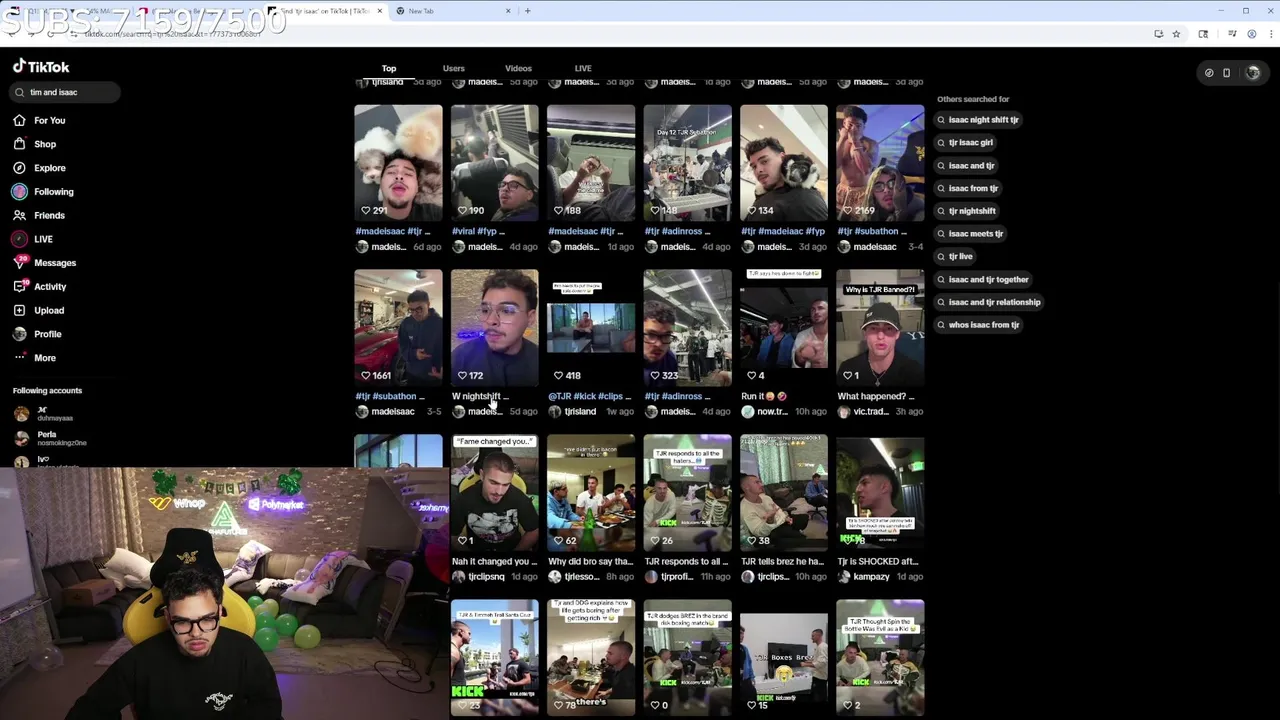
Task: Switch to the Top results tab
Action: pos(389,68)
